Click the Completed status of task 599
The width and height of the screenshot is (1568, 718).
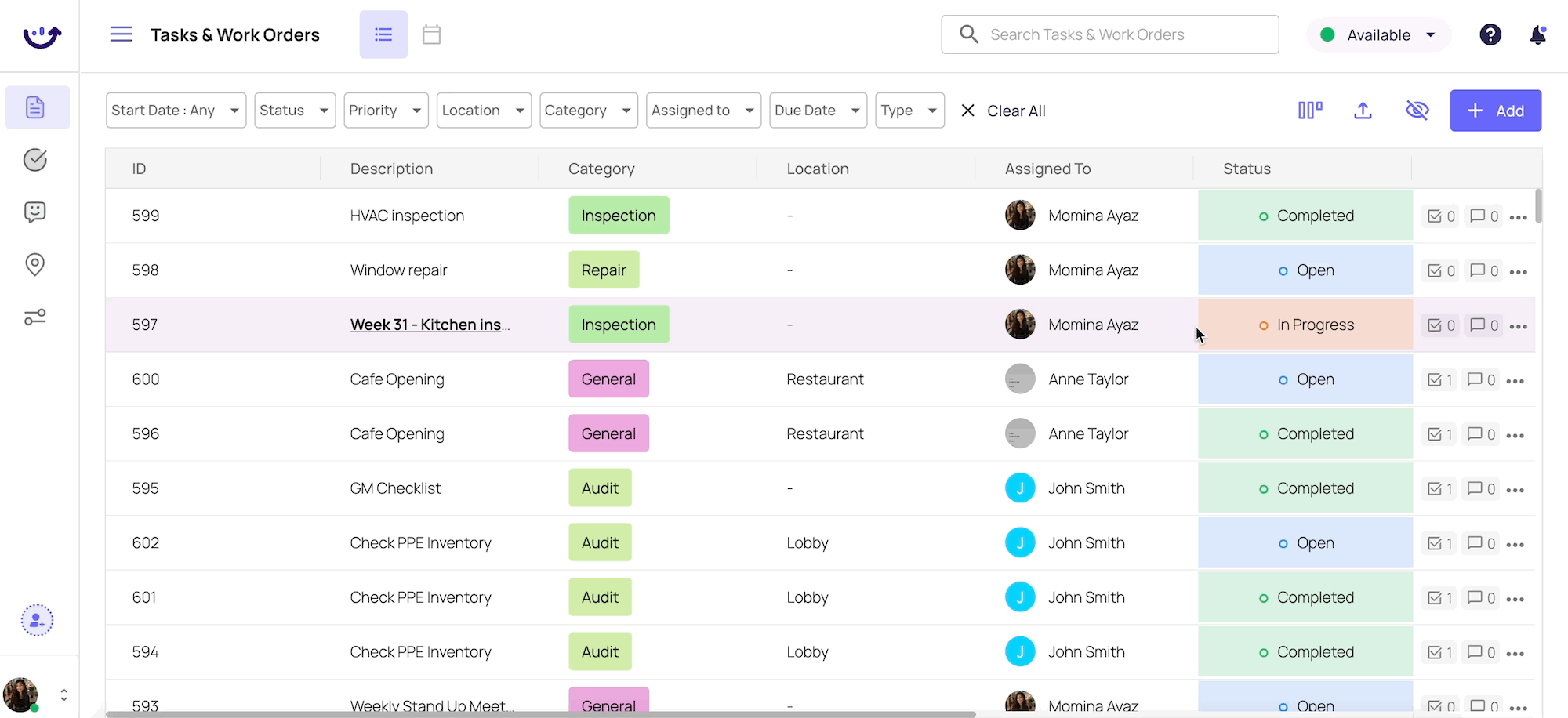[1305, 216]
